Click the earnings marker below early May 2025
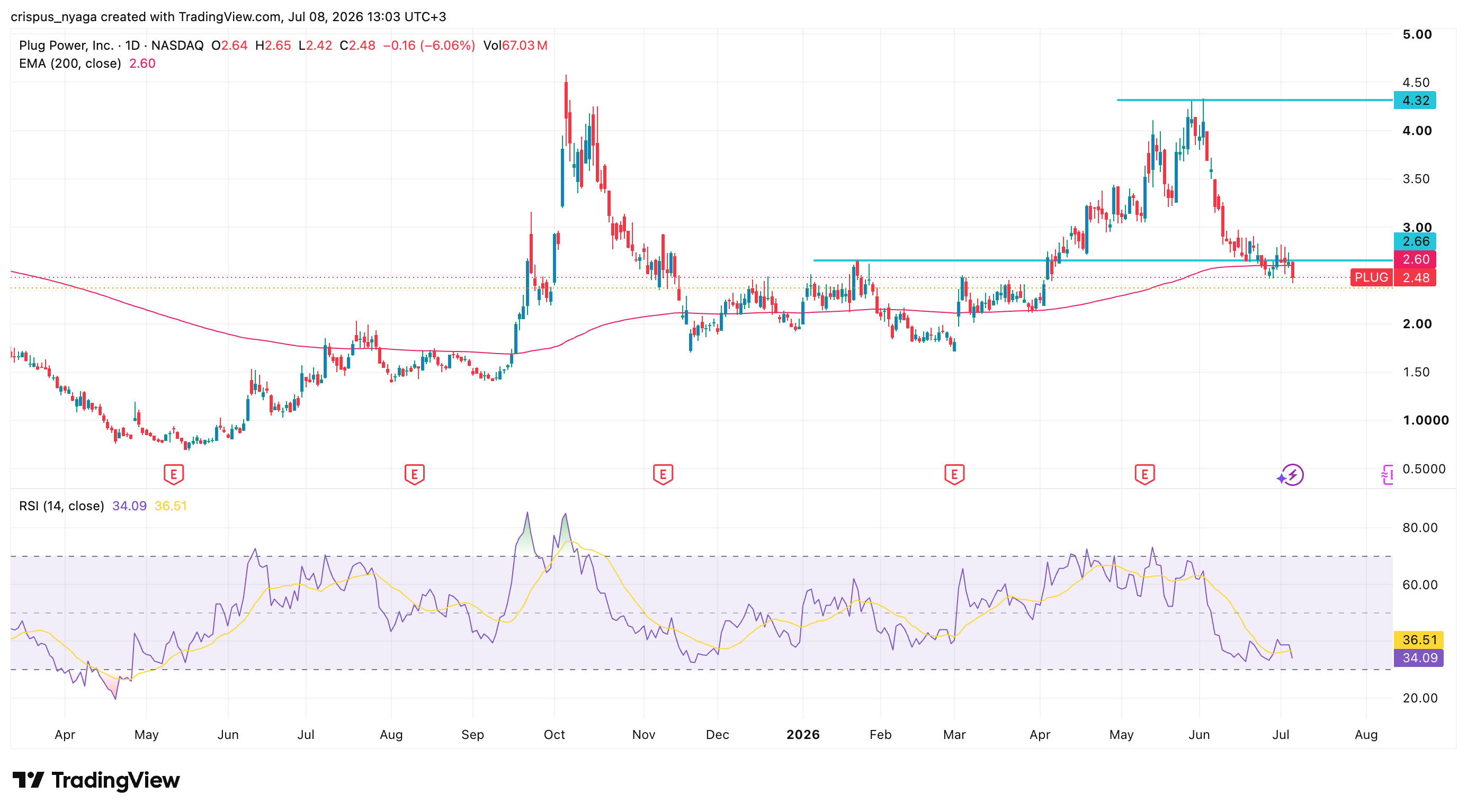 tap(174, 474)
